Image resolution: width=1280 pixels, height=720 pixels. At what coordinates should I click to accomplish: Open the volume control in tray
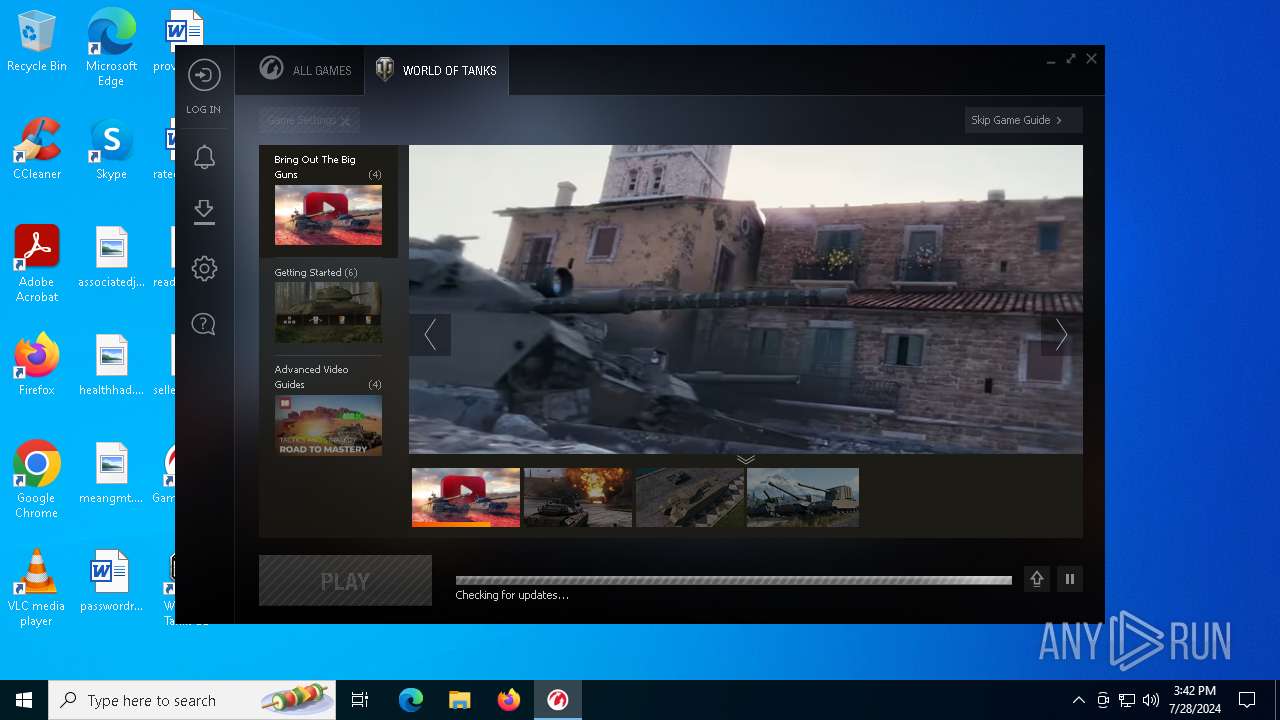click(1151, 700)
